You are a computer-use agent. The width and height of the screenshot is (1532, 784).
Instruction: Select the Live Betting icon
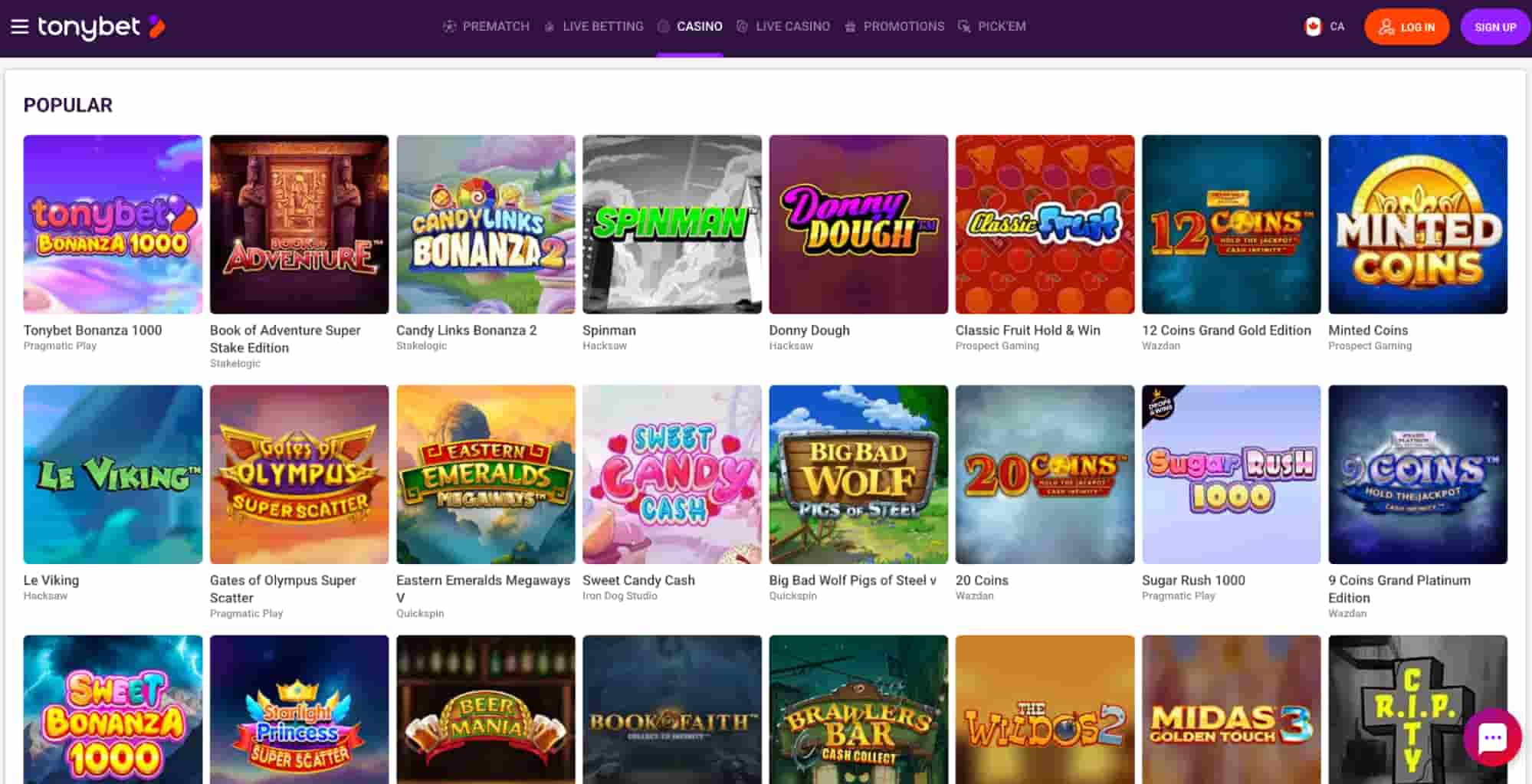tap(548, 26)
